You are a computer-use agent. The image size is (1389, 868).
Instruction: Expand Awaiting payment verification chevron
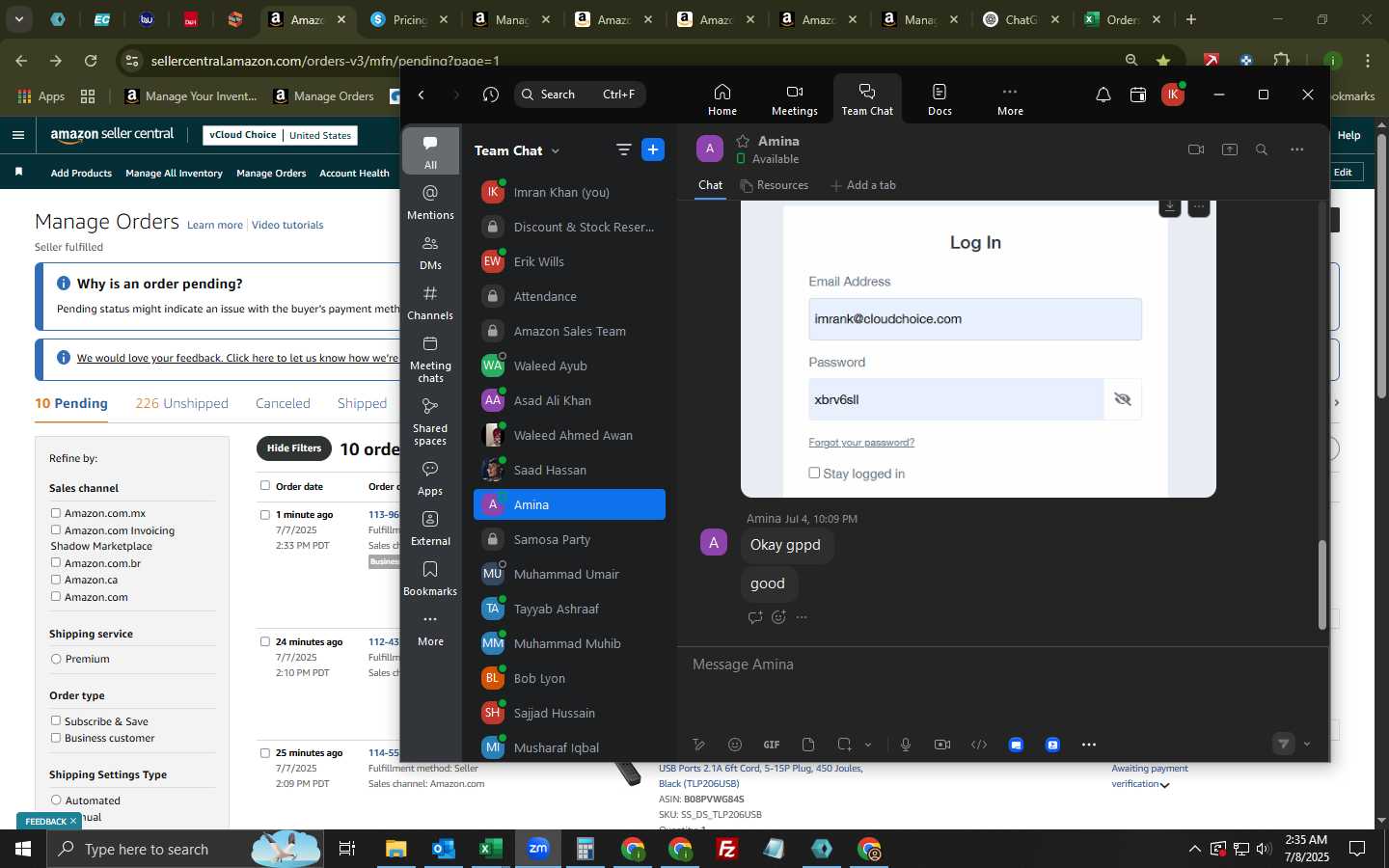click(x=1165, y=785)
